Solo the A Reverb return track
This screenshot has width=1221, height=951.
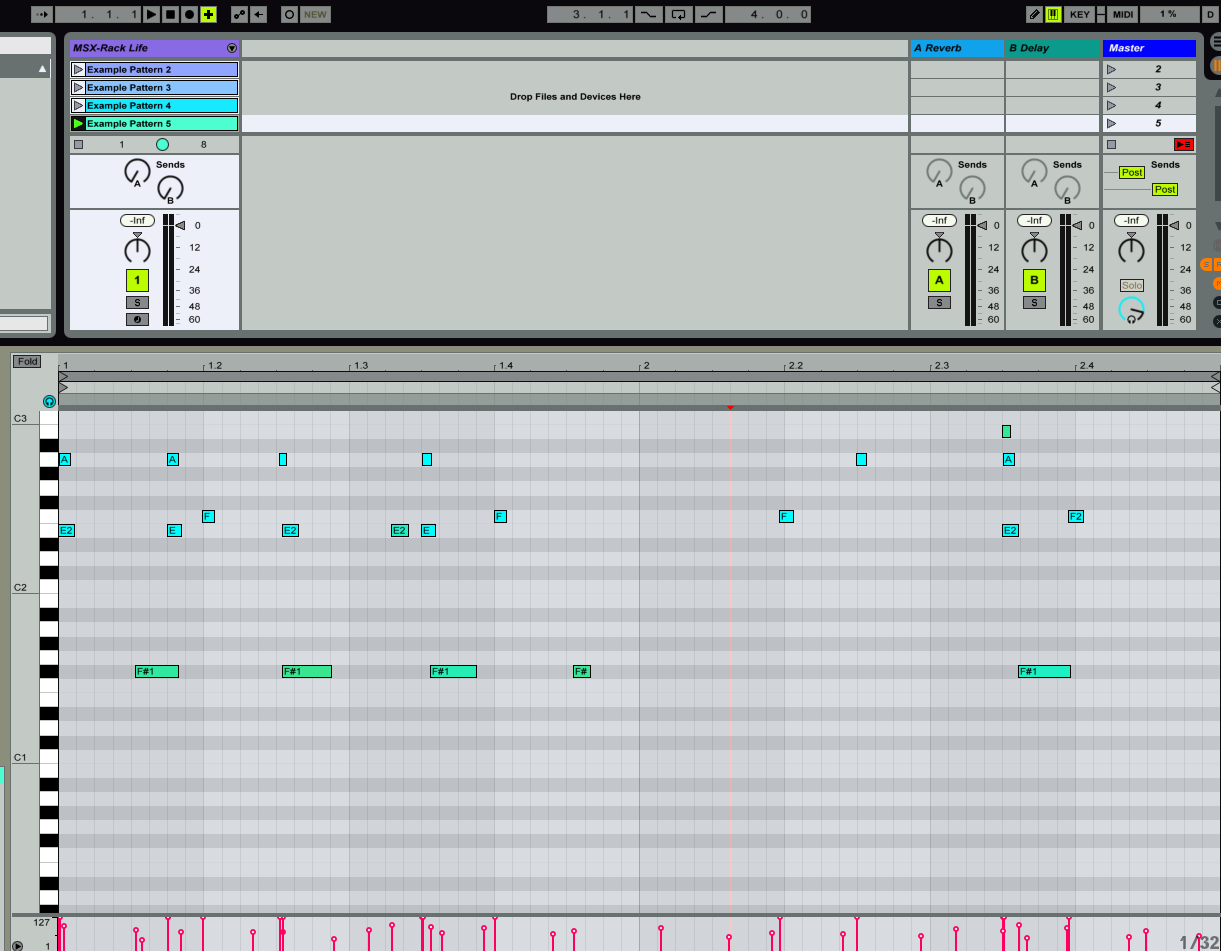[939, 303]
